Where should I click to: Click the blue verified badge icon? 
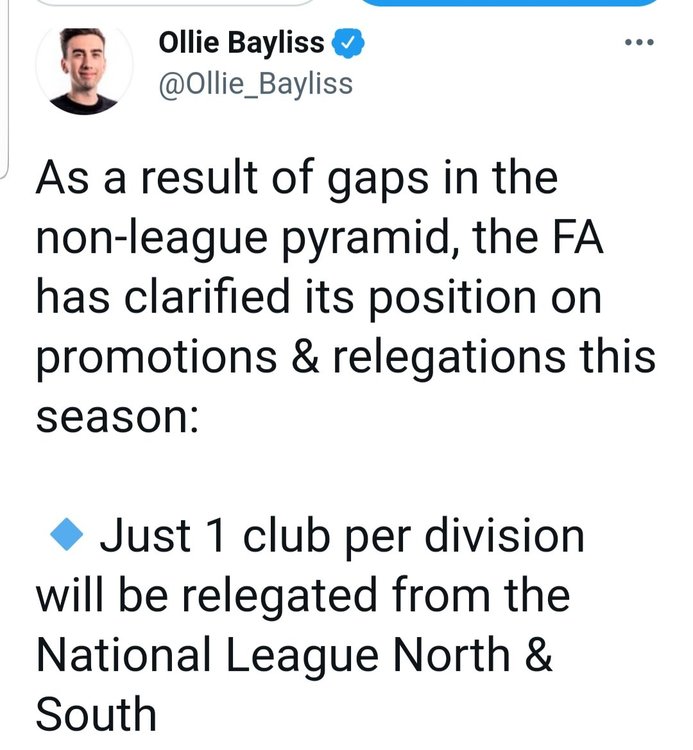click(348, 43)
